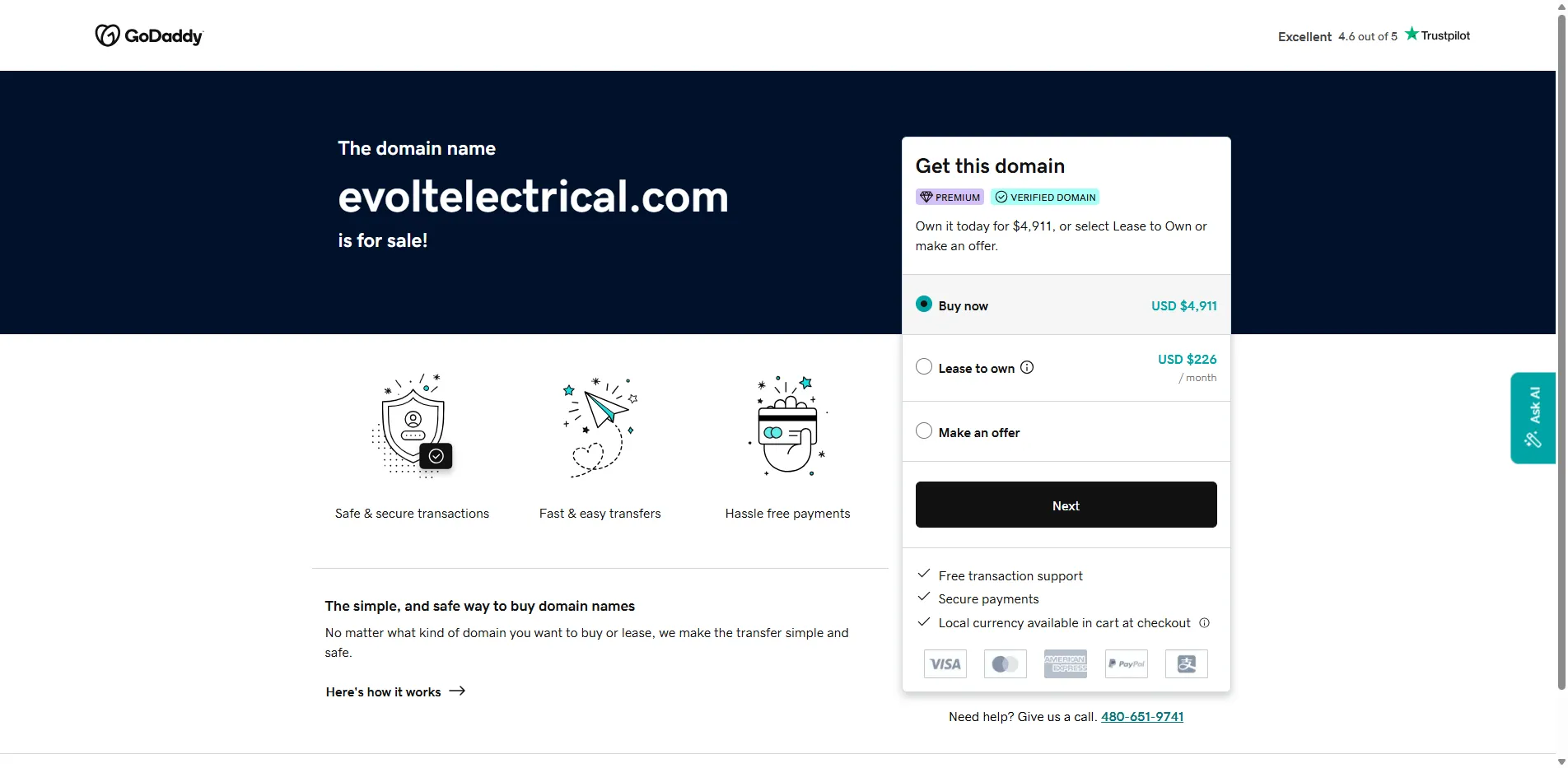The height and width of the screenshot is (768, 1568).
Task: Open the Trustpilot rating badge
Action: tap(1373, 35)
